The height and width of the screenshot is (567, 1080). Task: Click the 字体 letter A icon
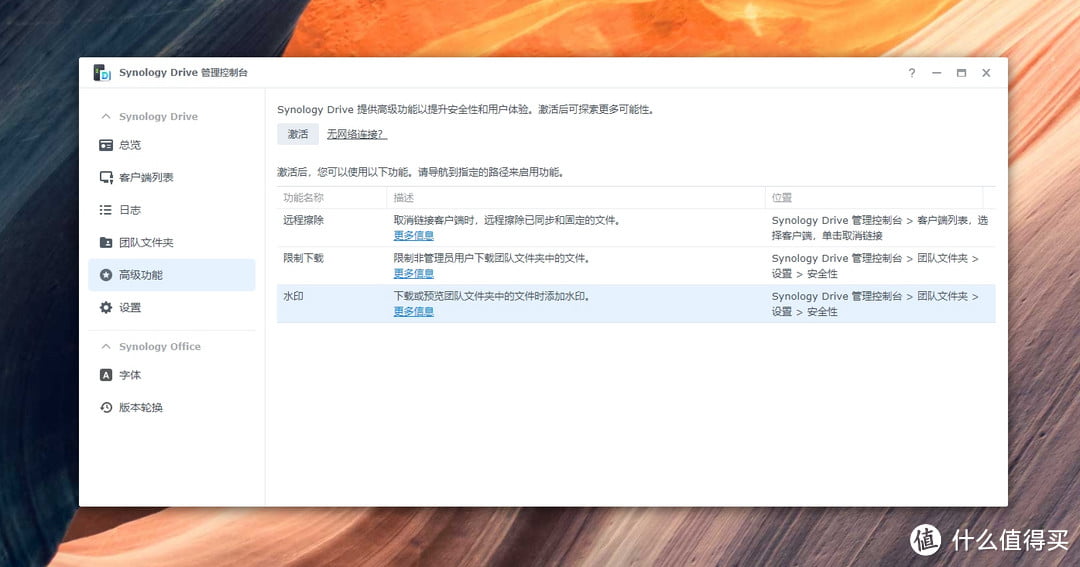click(x=106, y=375)
